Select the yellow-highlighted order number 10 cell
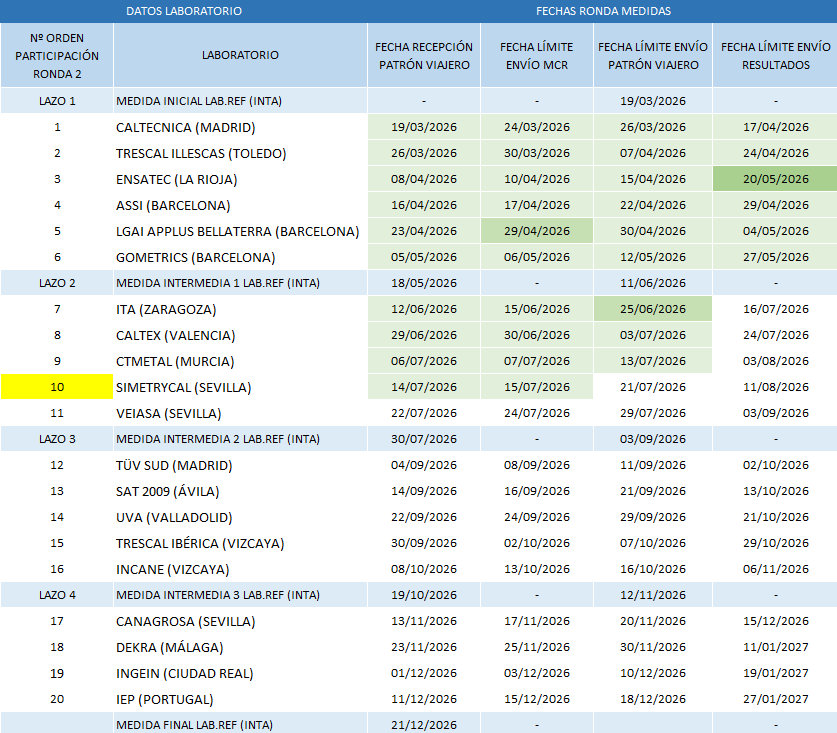 tap(57, 387)
